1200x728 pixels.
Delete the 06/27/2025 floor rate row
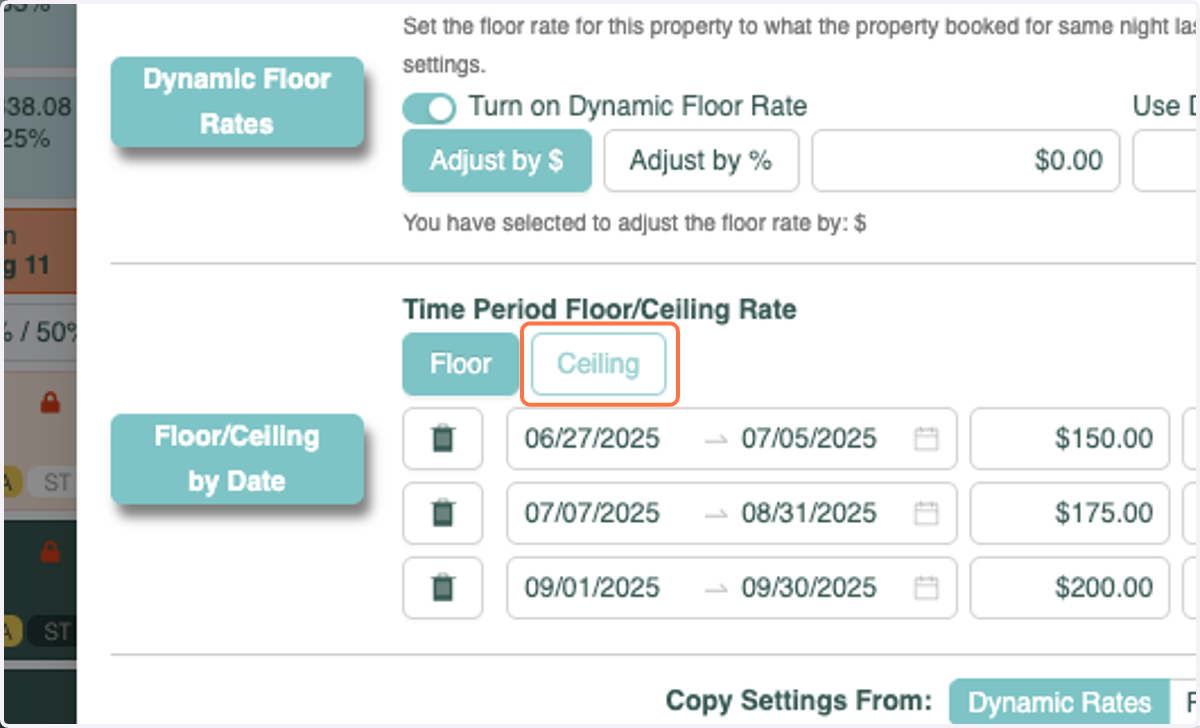coord(443,438)
